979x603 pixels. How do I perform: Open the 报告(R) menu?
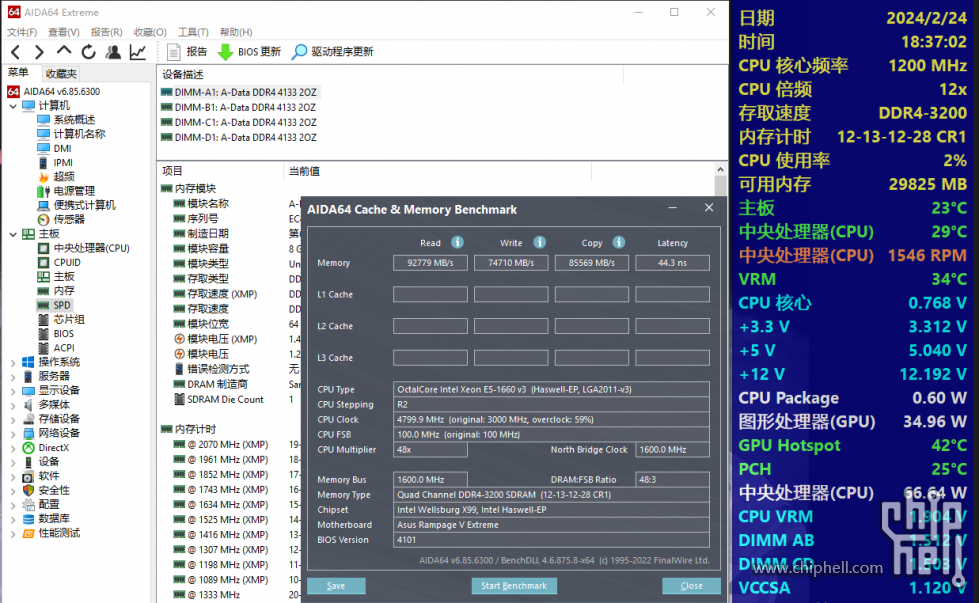(x=106, y=32)
